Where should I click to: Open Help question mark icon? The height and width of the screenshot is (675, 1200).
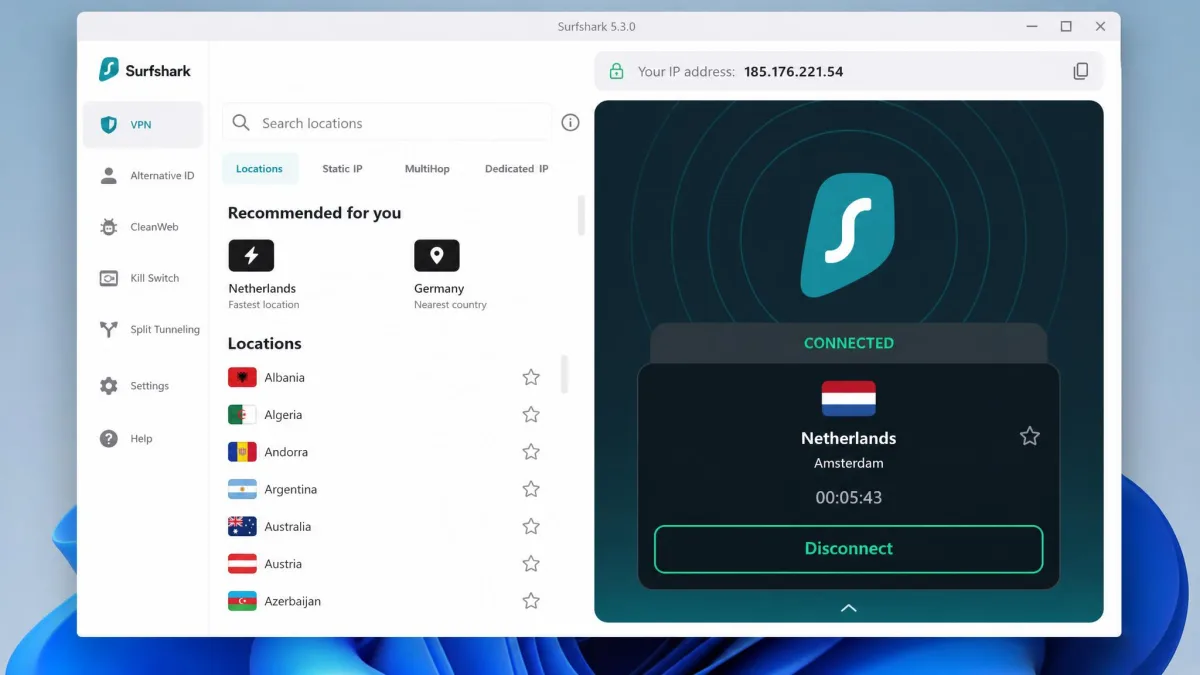tap(109, 438)
